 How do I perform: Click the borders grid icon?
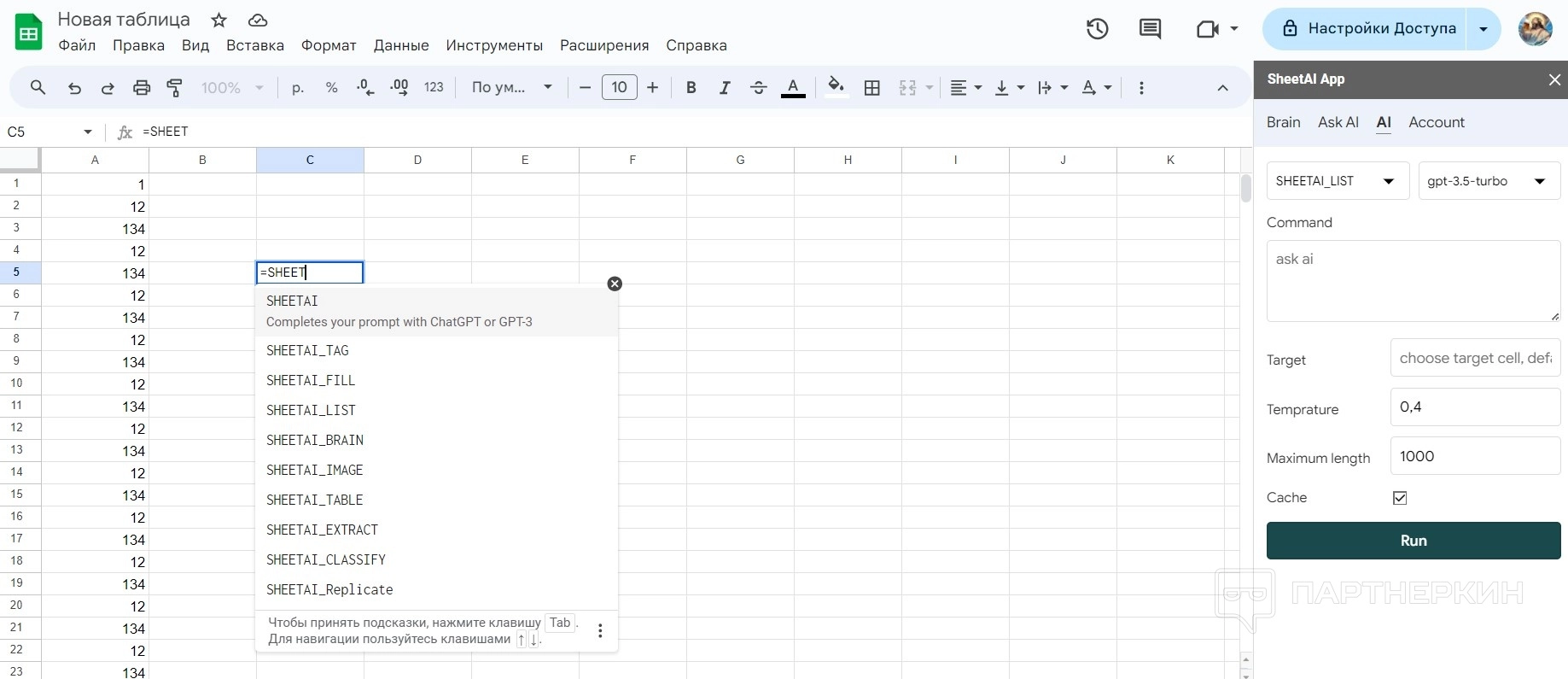tap(871, 88)
